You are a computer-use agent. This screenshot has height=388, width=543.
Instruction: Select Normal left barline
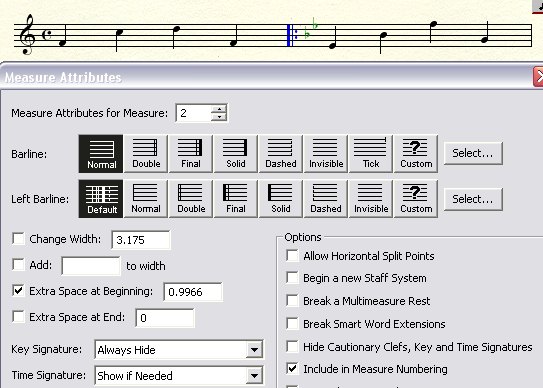pos(146,199)
